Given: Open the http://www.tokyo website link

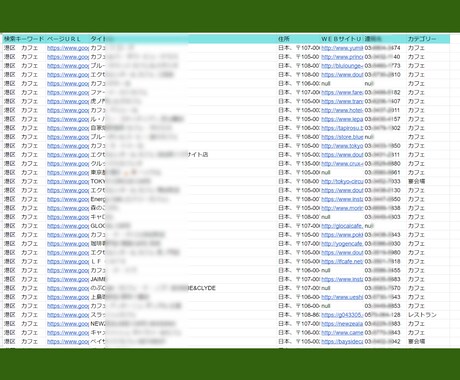Looking at the screenshot, I should pyautogui.click(x=342, y=146).
